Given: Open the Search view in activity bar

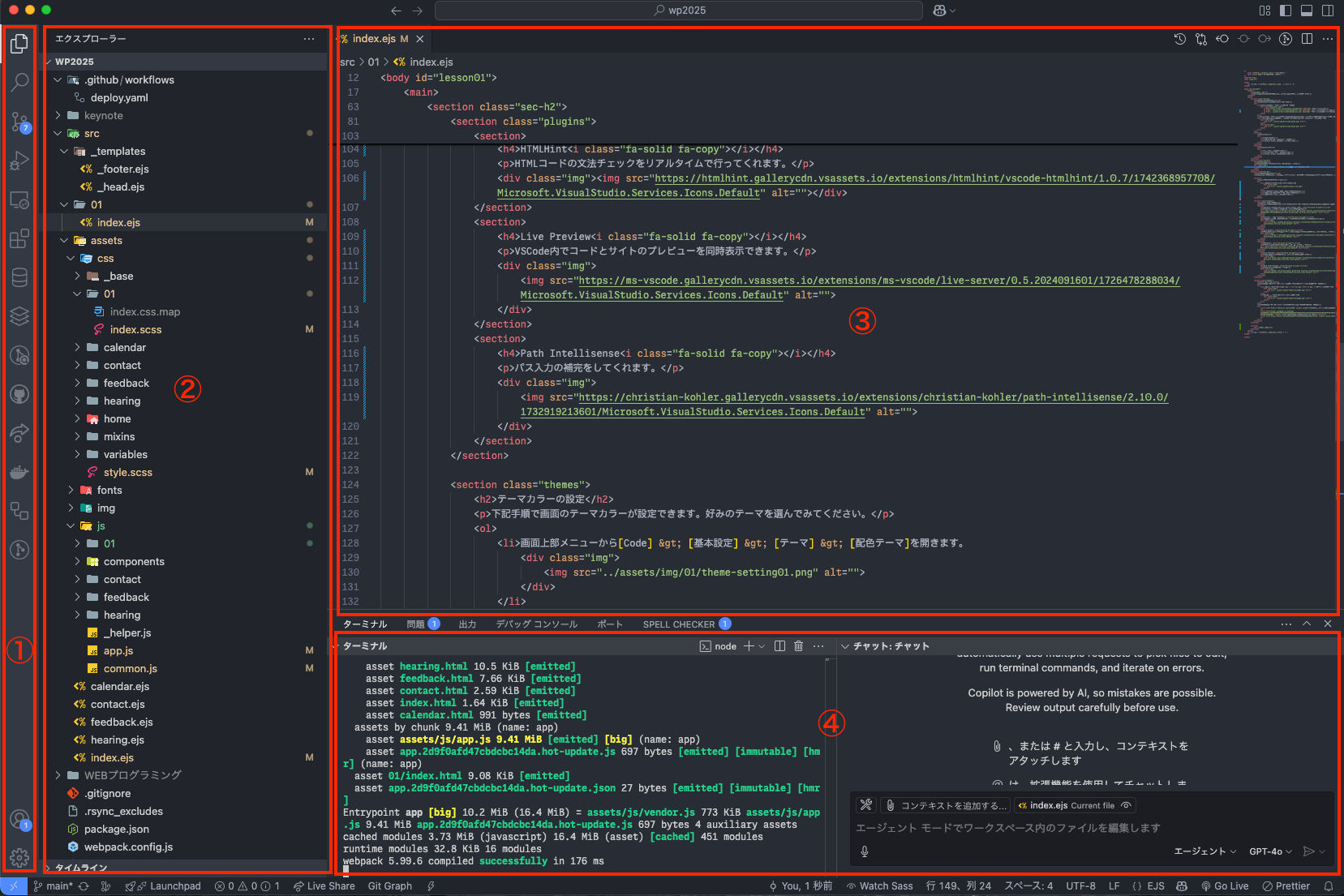Looking at the screenshot, I should click(x=19, y=82).
